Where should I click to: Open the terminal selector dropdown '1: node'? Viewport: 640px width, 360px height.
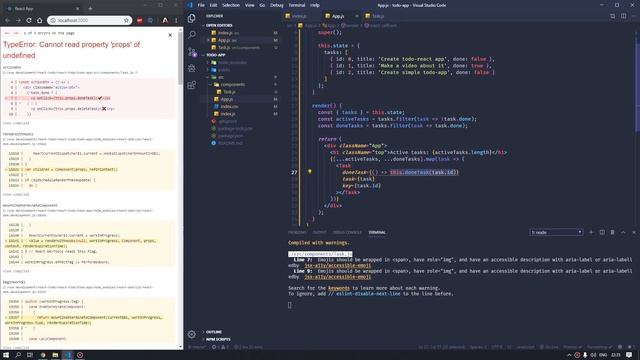(x=556, y=232)
